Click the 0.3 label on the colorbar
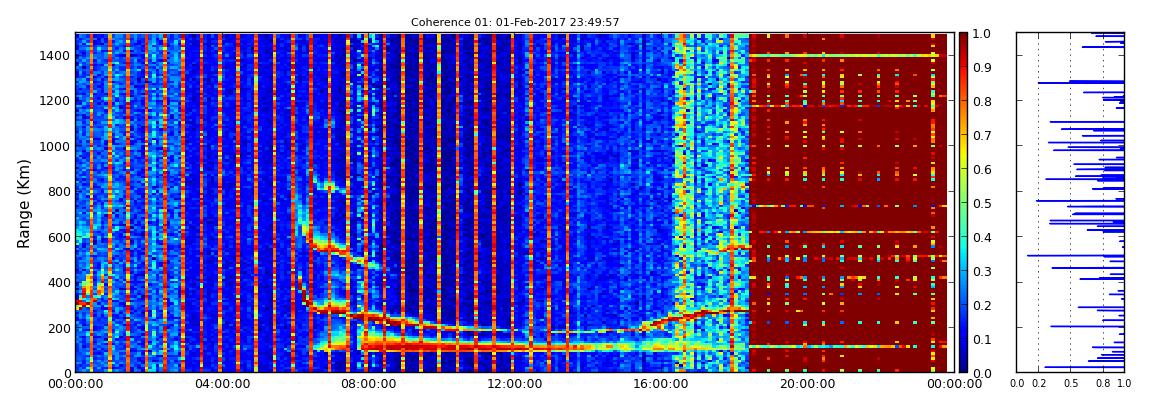The height and width of the screenshot is (407, 1150). coord(981,271)
